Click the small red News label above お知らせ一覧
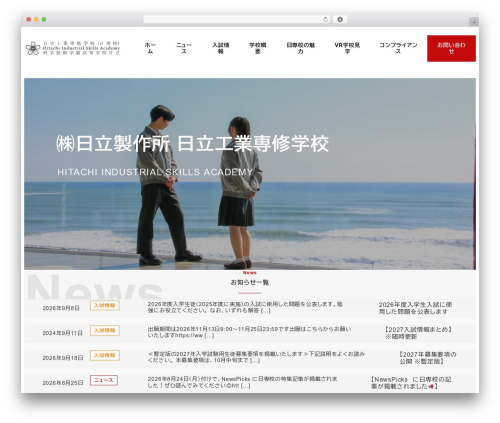This screenshot has height=423, width=500. click(250, 273)
